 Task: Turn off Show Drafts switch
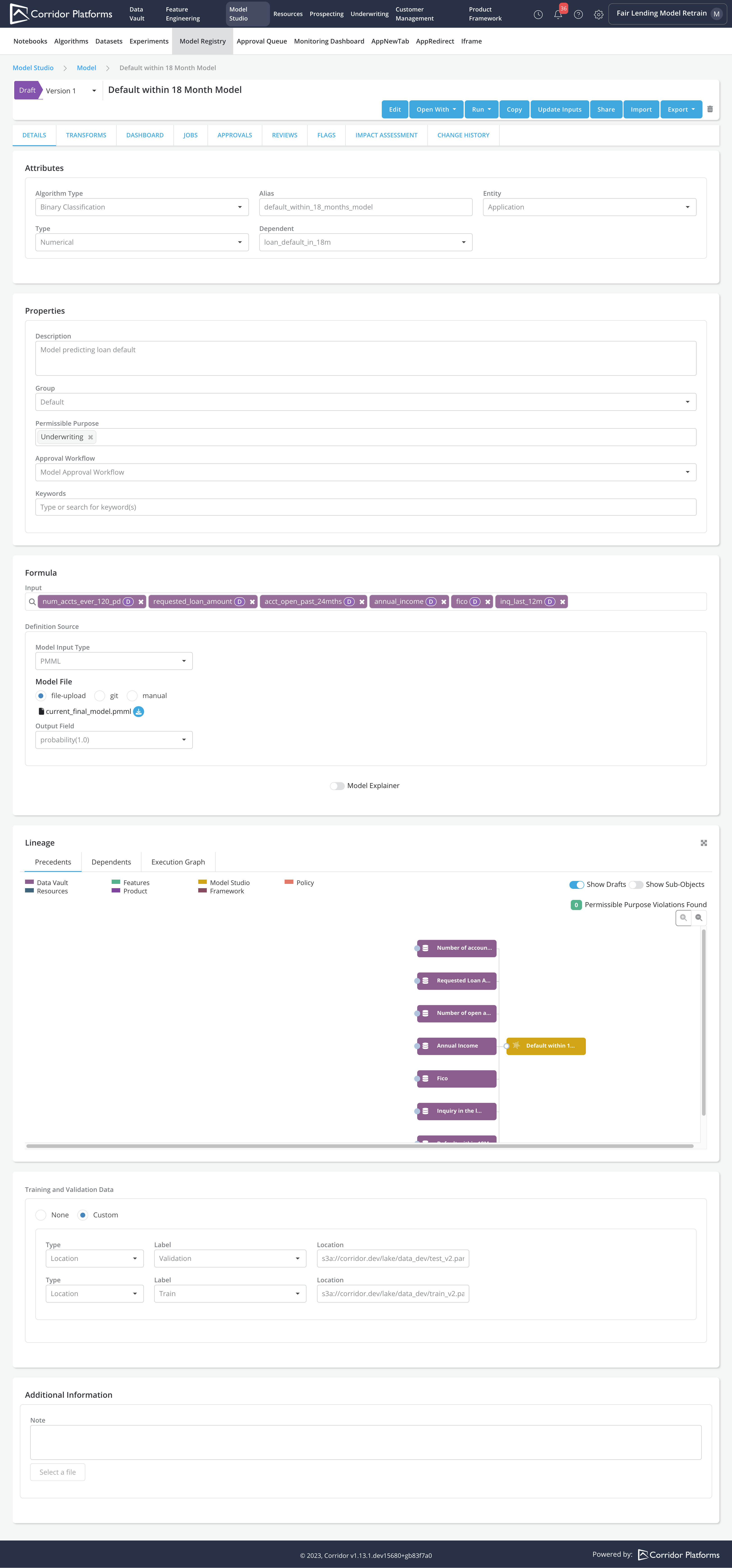[576, 884]
